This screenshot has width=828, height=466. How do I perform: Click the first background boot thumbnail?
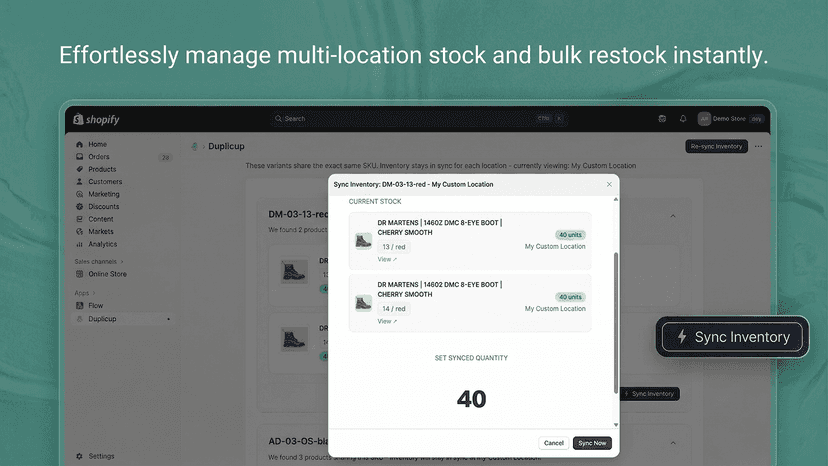click(x=294, y=272)
